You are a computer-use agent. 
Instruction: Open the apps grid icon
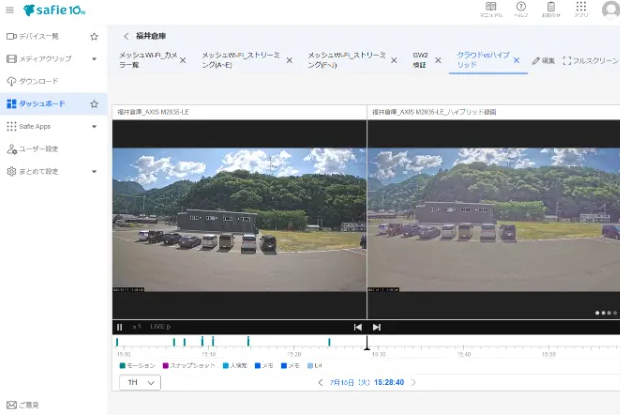(x=581, y=9)
